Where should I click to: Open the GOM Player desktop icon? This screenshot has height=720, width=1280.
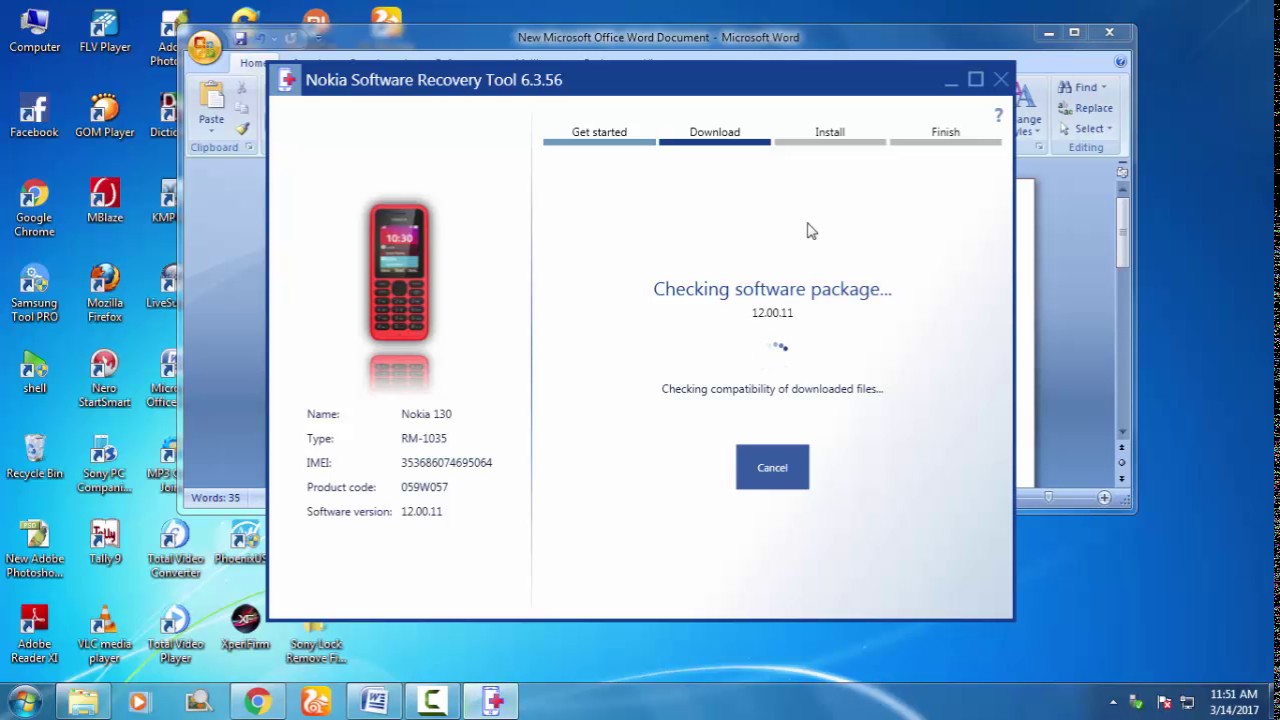105,116
